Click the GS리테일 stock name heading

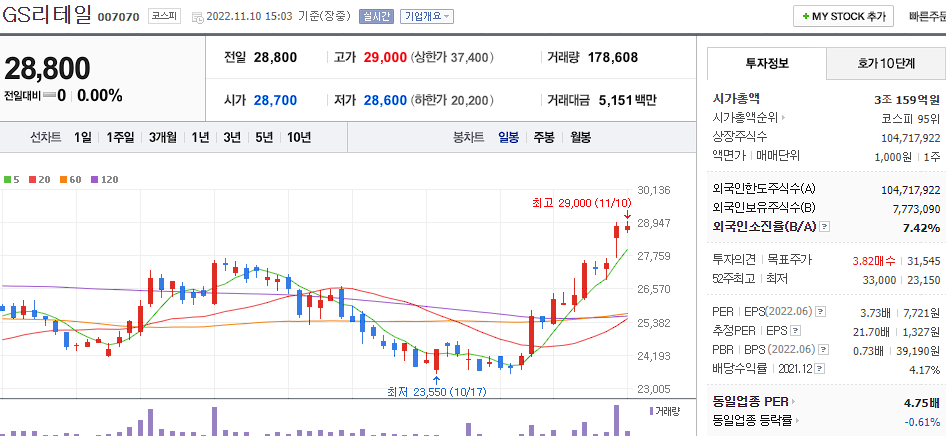(x=46, y=16)
